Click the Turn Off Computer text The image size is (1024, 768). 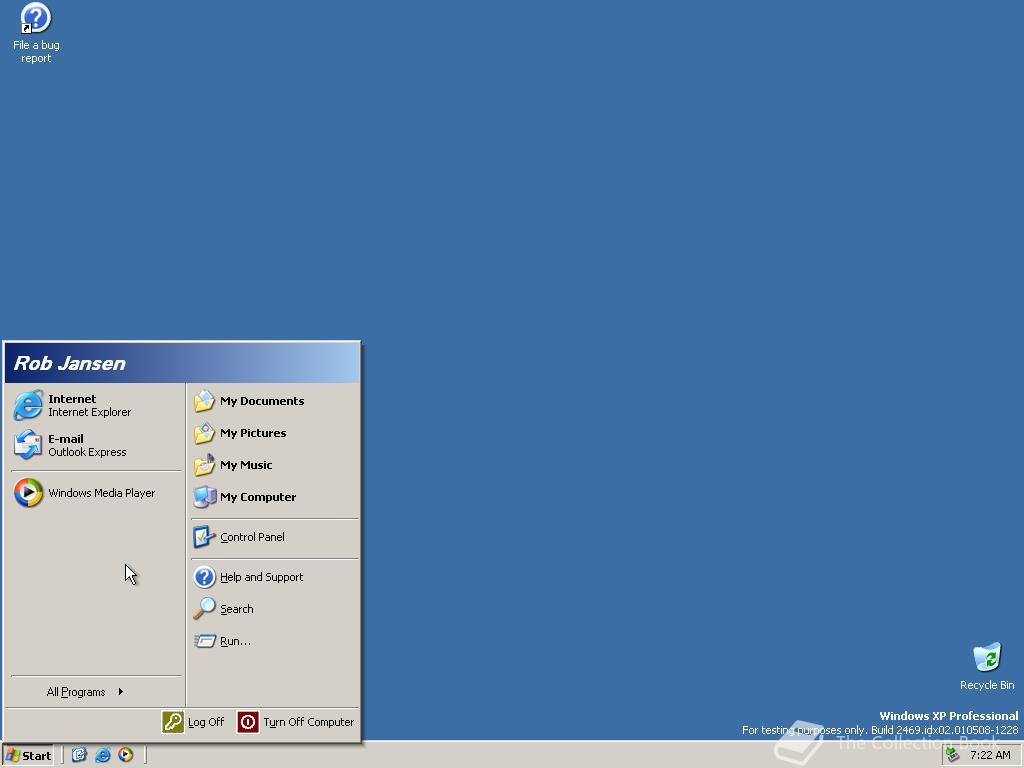[x=308, y=722]
